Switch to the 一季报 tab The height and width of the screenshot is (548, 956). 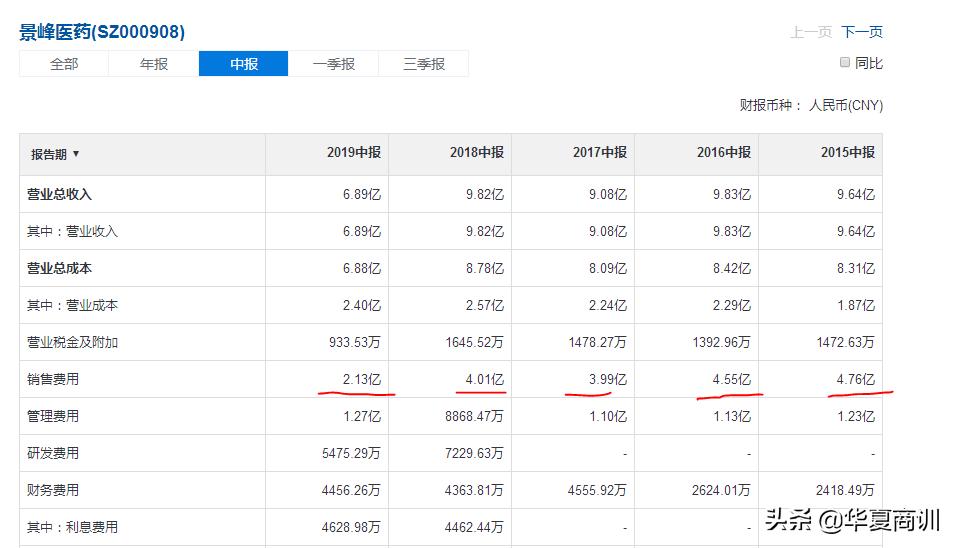333,64
